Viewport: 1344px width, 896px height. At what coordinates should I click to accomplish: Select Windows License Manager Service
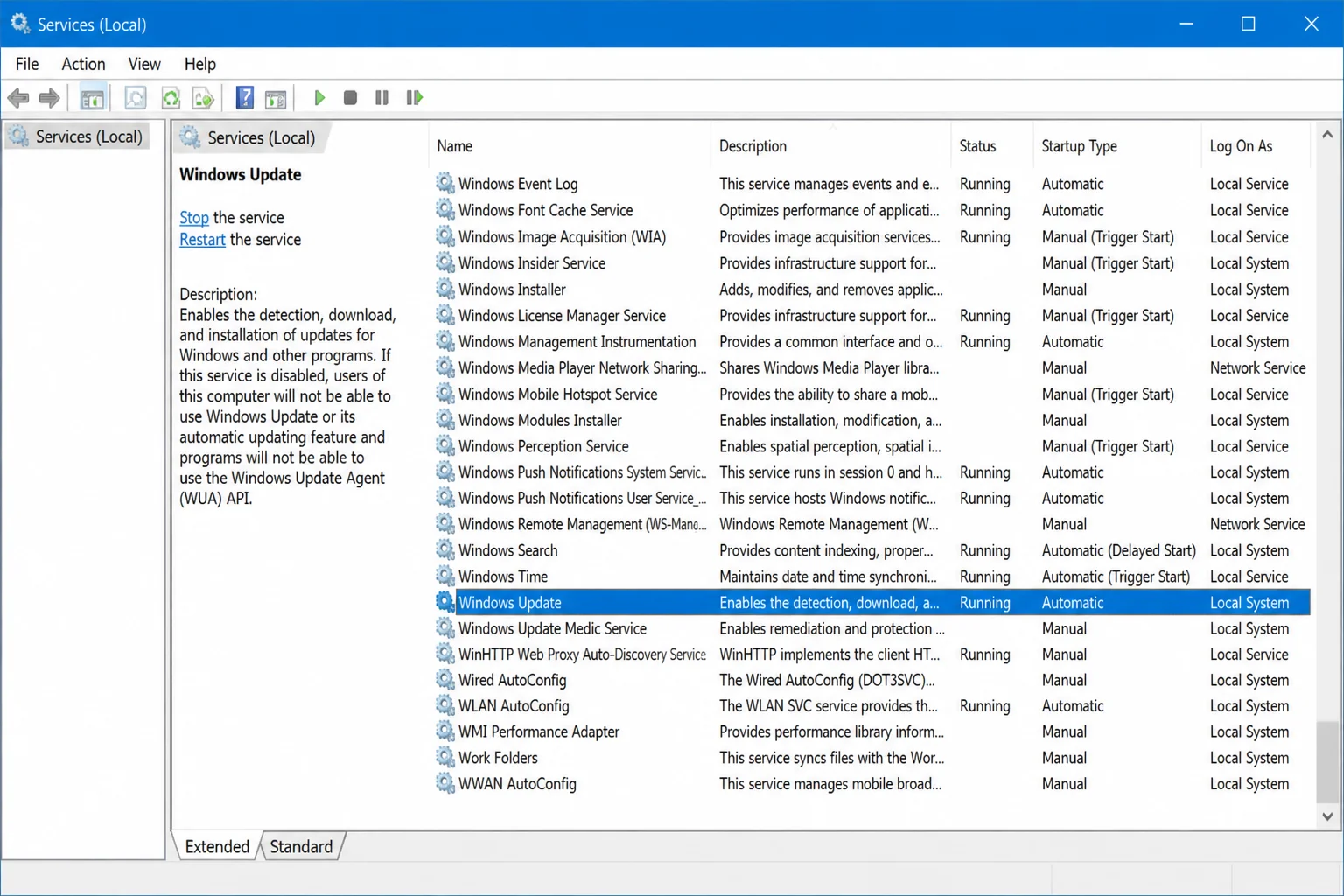click(x=872, y=315)
